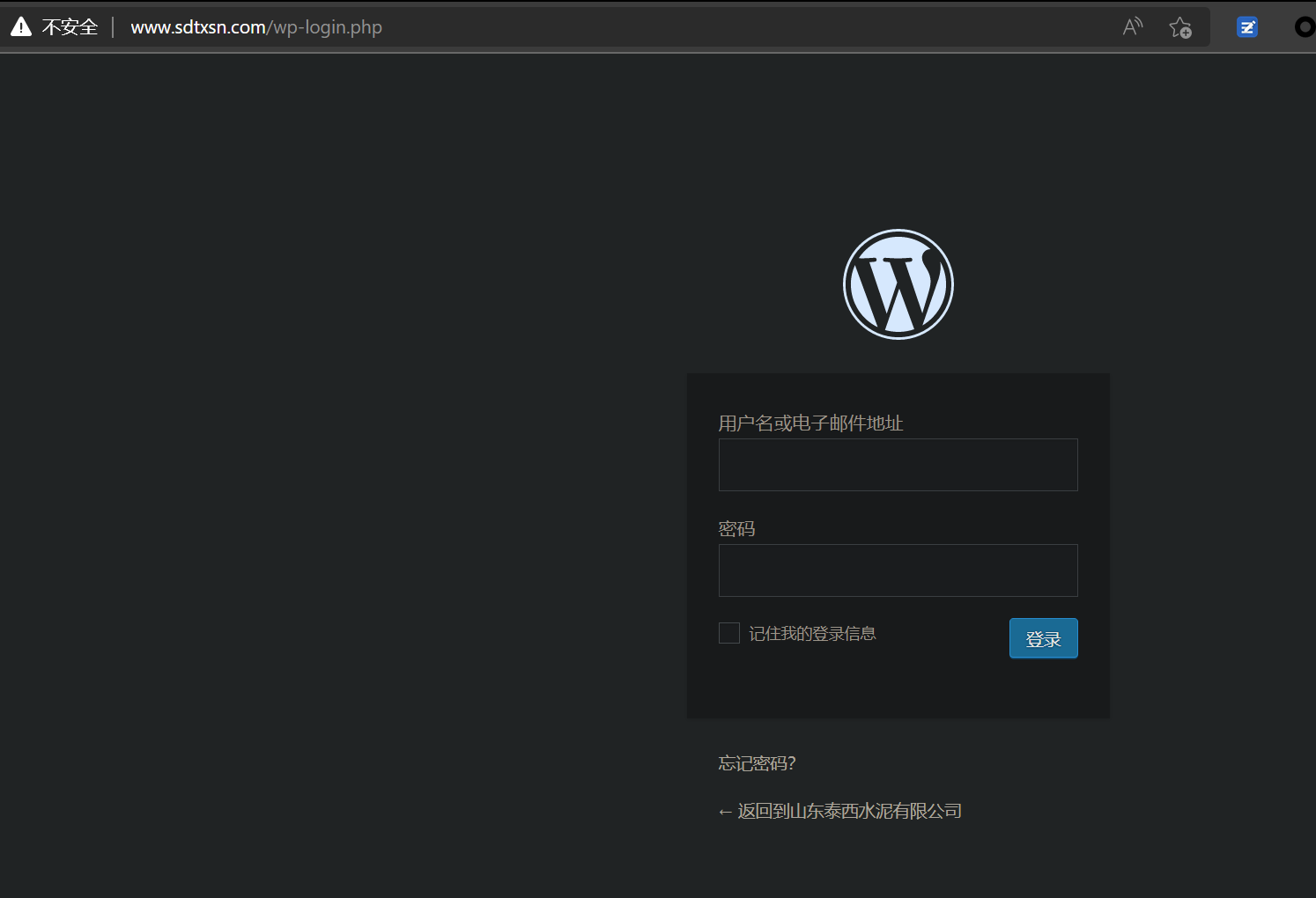The image size is (1316, 898).
Task: Click the 用户名或电子邮件地址 label
Action: point(810,423)
